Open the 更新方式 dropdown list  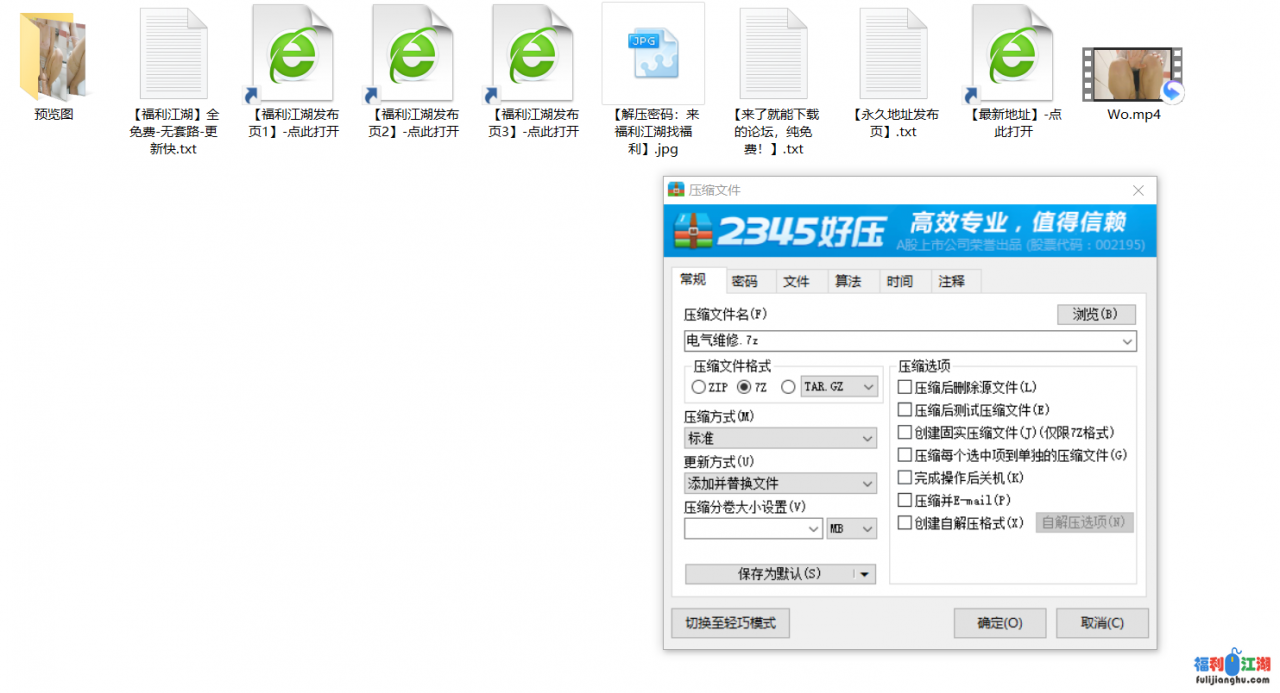[780, 483]
